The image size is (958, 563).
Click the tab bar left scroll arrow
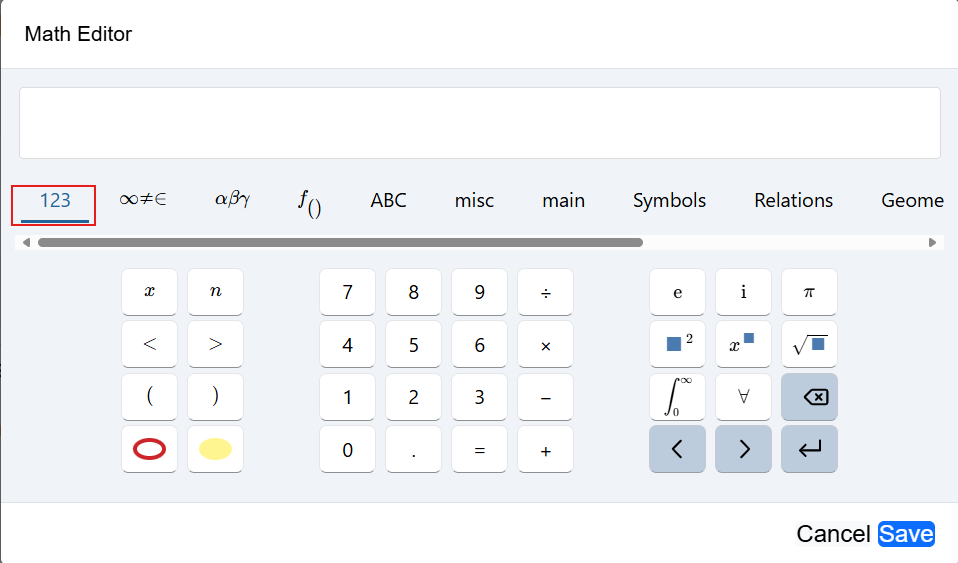pyautogui.click(x=26, y=243)
